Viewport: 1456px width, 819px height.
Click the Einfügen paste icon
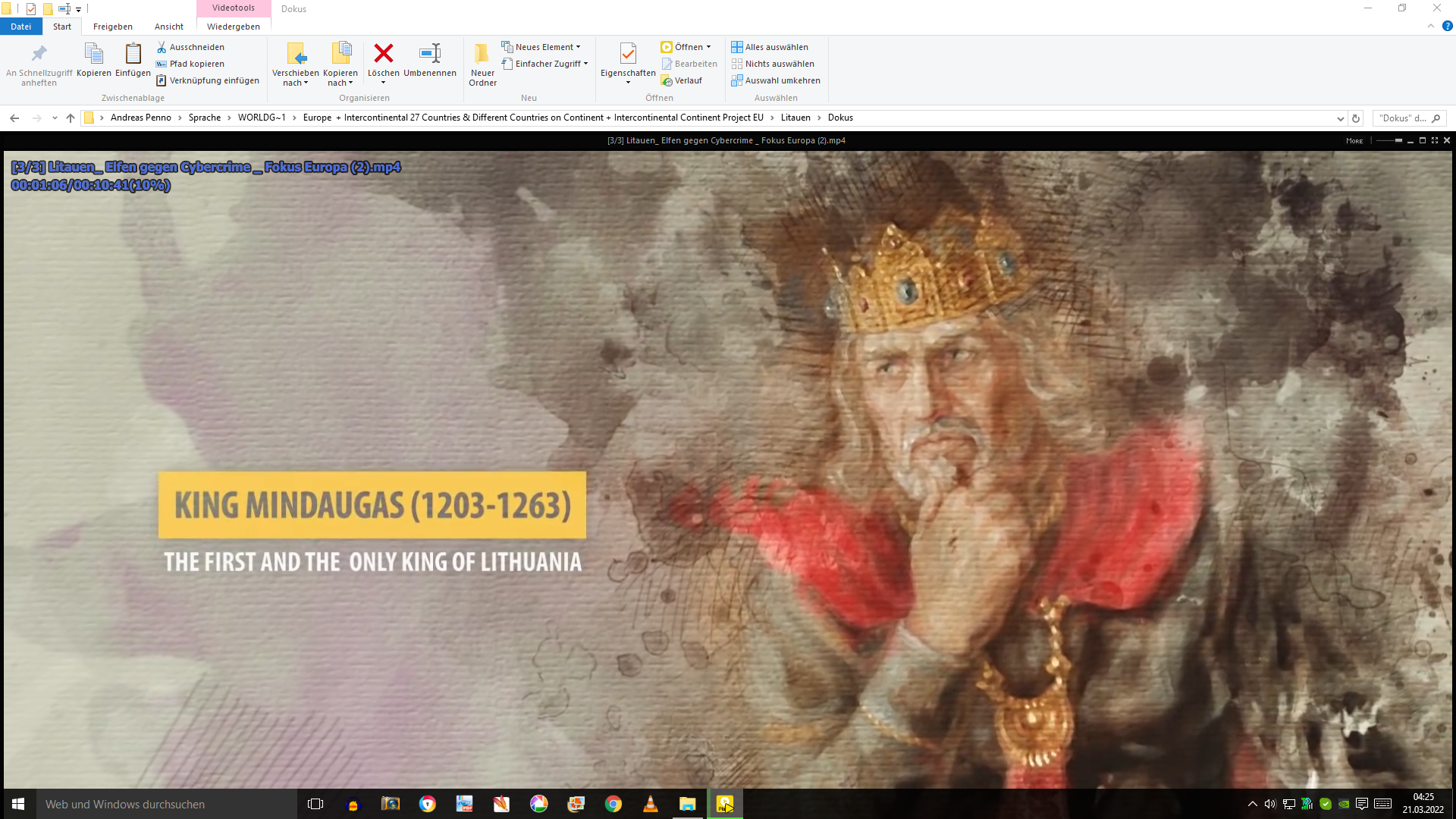(133, 60)
